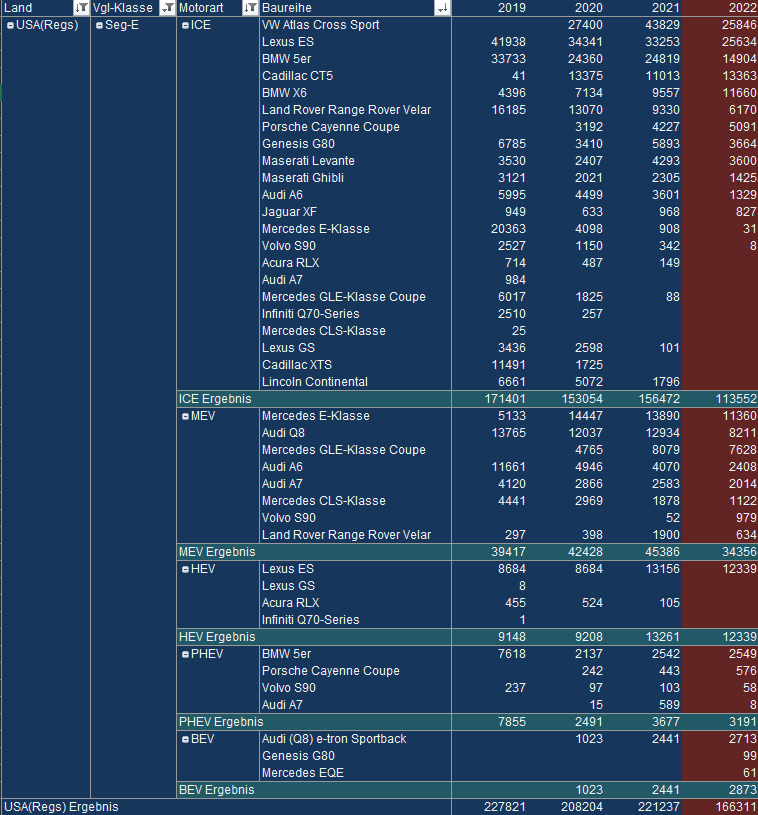Select cell value 11660 for BMW X6
The width and height of the screenshot is (758, 815).
tap(739, 93)
